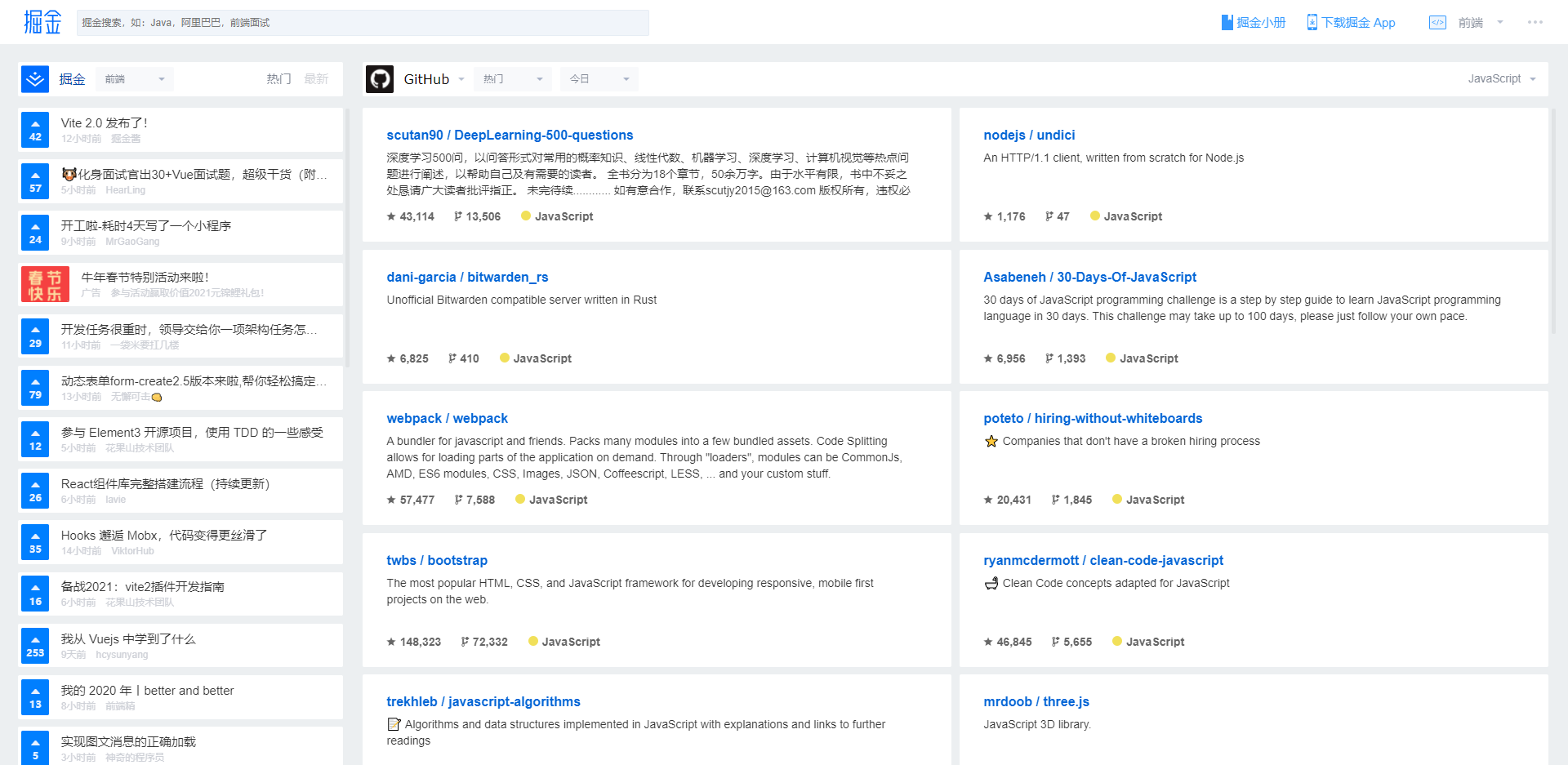Click the GitHub panel vertical scrollbar
The width and height of the screenshot is (1568, 765).
(1553, 220)
